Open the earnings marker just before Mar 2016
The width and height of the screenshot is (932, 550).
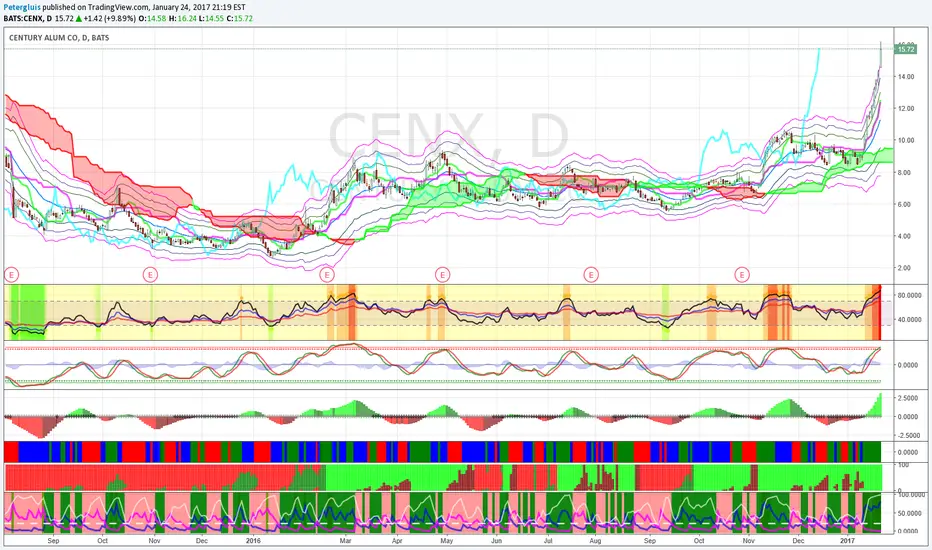click(x=327, y=275)
